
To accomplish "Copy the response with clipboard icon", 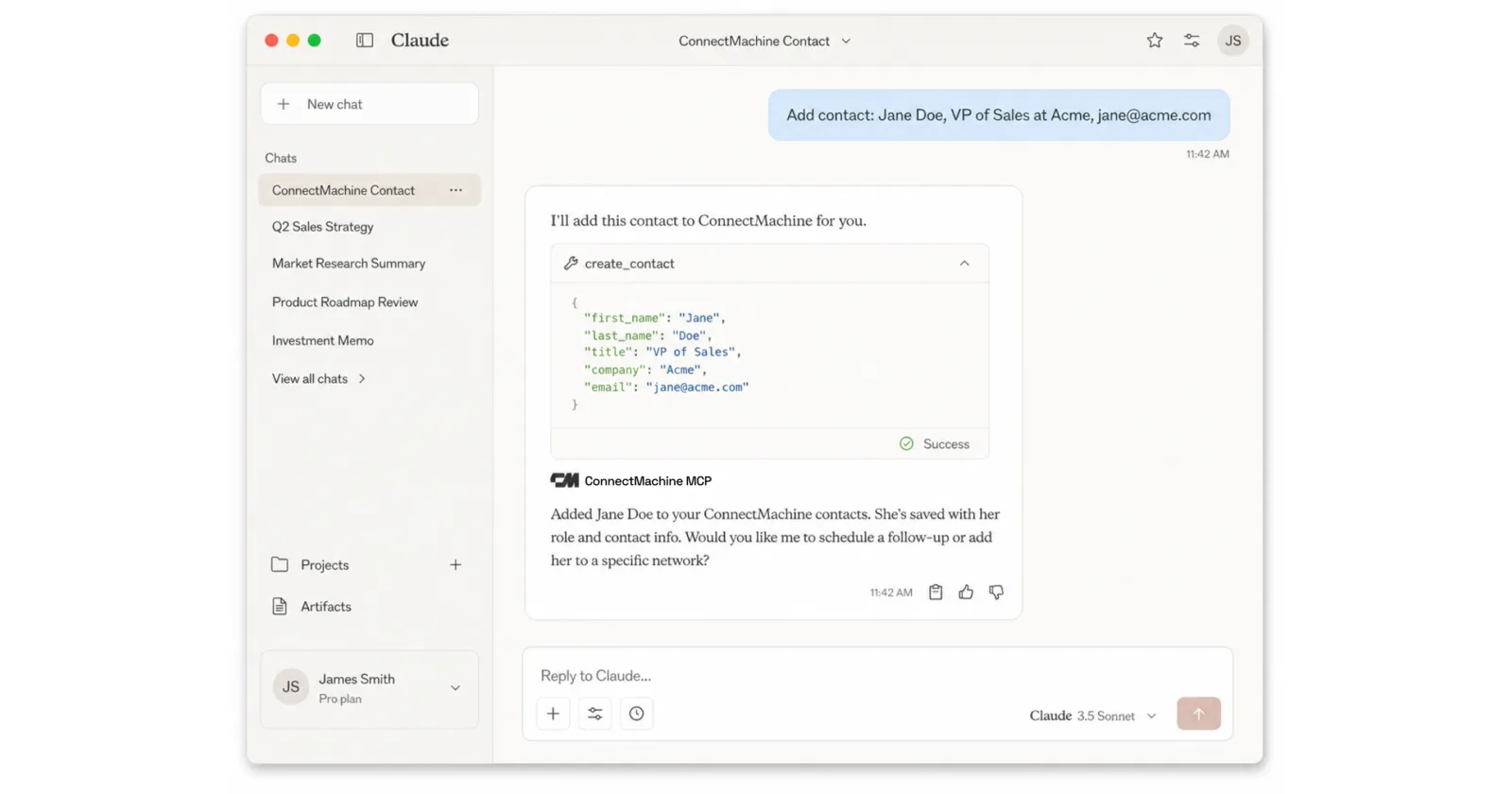I will click(x=936, y=592).
